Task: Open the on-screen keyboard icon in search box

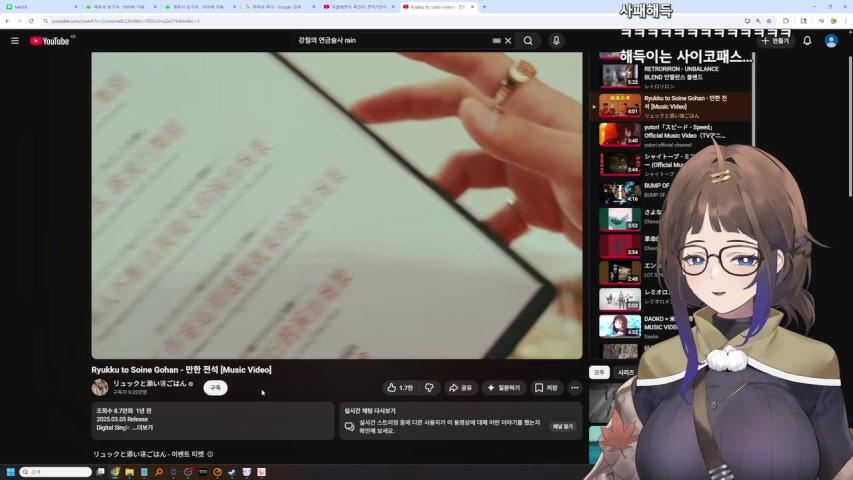Action: click(x=496, y=40)
